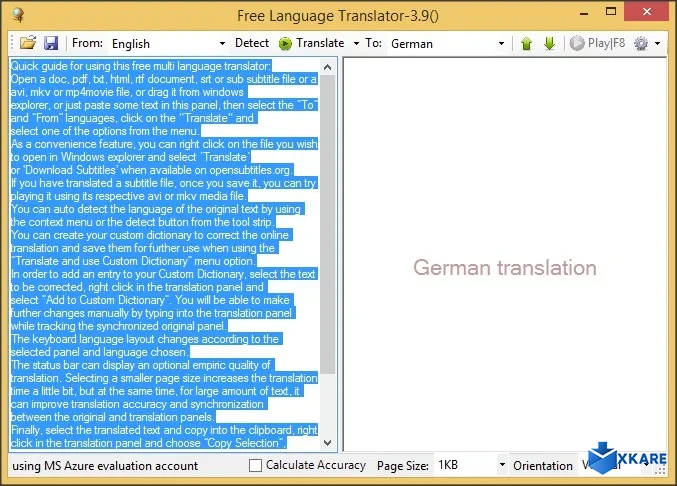Viewport: 677px width, 486px height.
Task: Open the Page Size dropdown showing 1KB
Action: [471, 465]
